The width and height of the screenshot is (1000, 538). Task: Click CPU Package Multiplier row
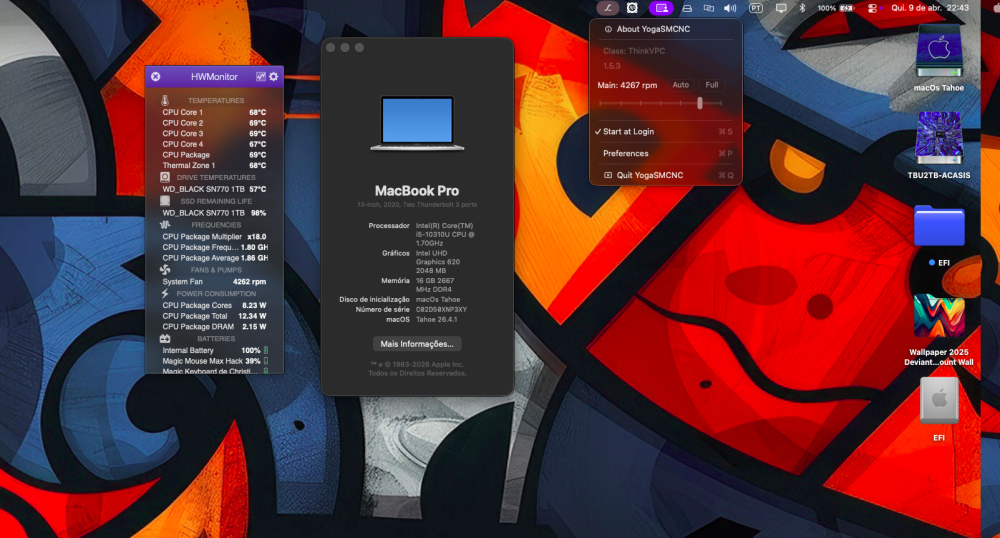click(x=214, y=236)
